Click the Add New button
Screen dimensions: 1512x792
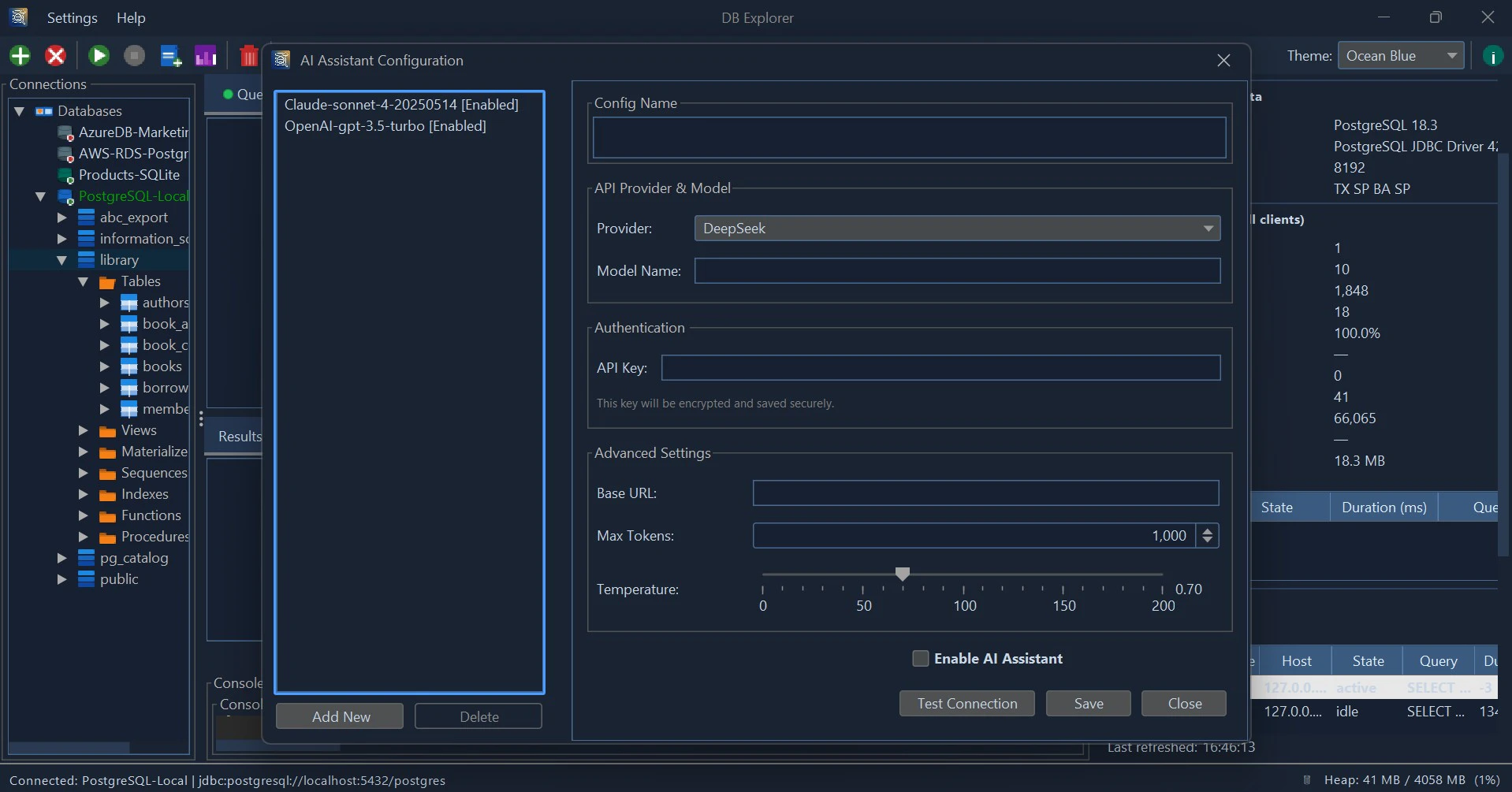339,716
